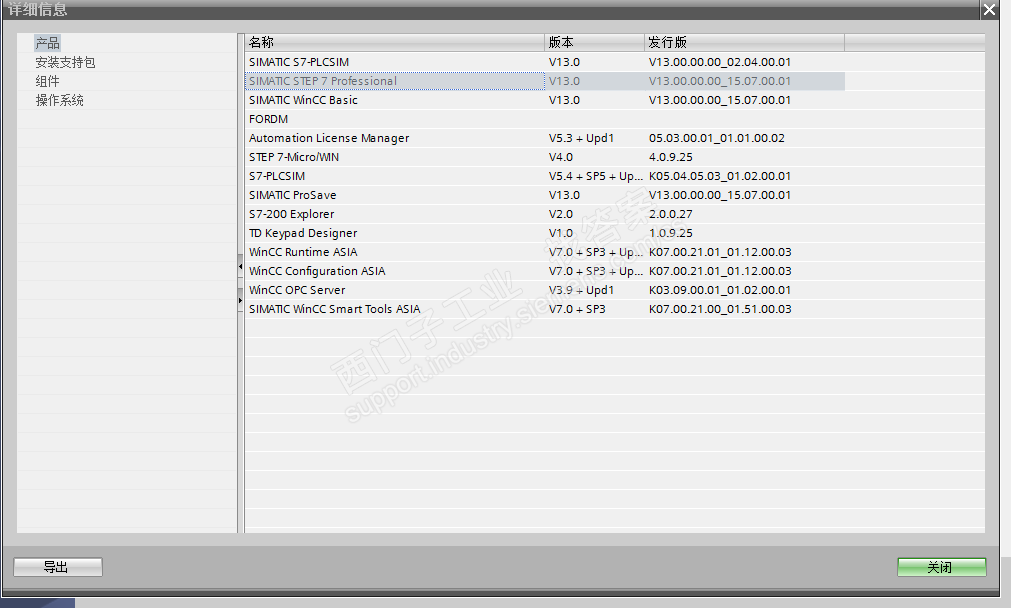Click version V7.0 + SP3 cell of Smart Tools
Viewport: 1011px width, 608px height.
[577, 309]
